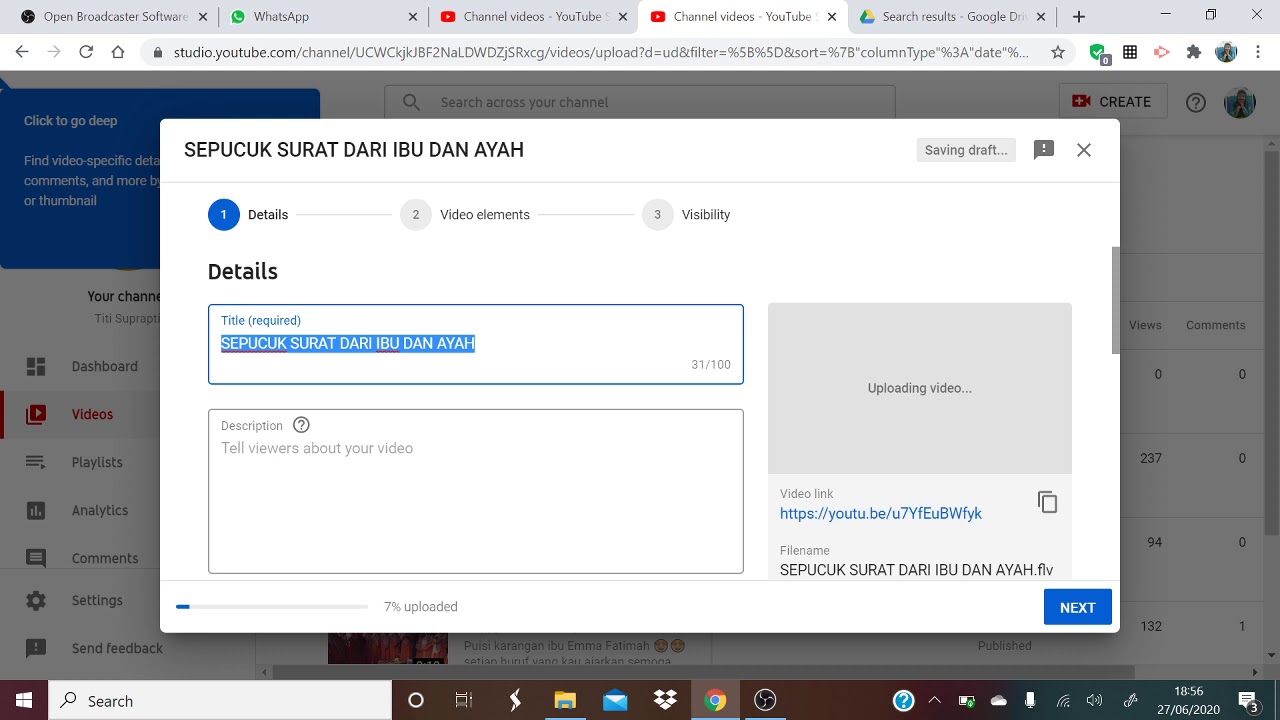Select Details step one
The width and height of the screenshot is (1280, 720).
[x=248, y=215]
